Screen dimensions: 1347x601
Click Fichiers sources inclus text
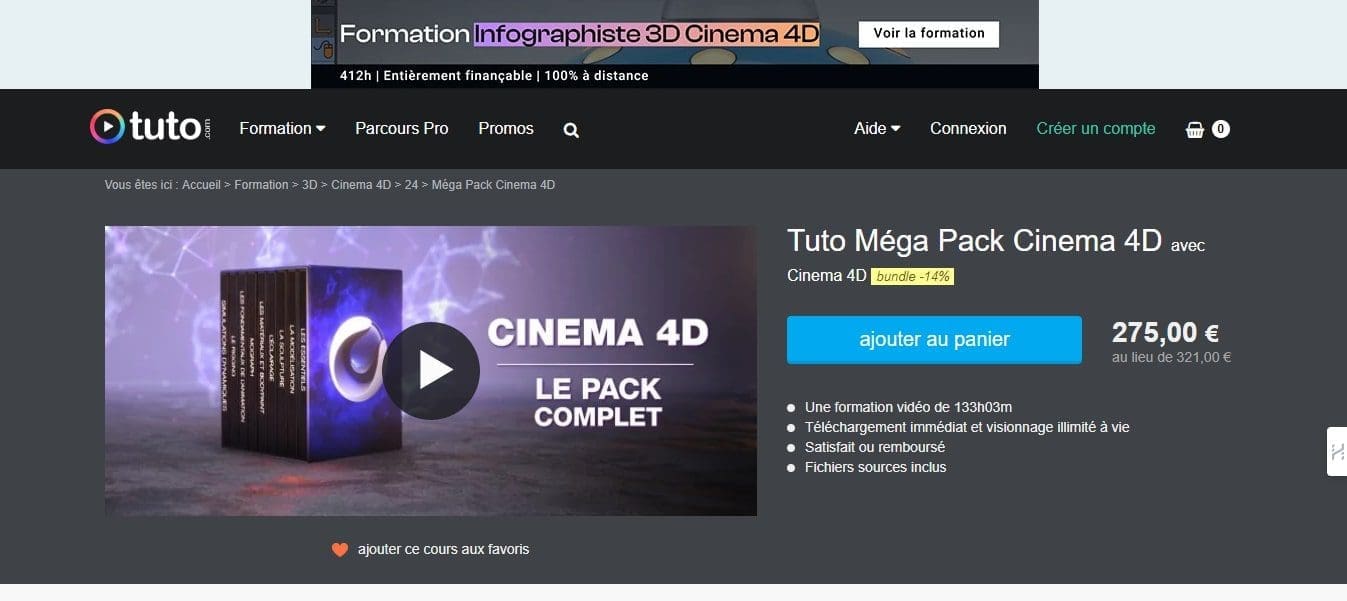tap(875, 467)
